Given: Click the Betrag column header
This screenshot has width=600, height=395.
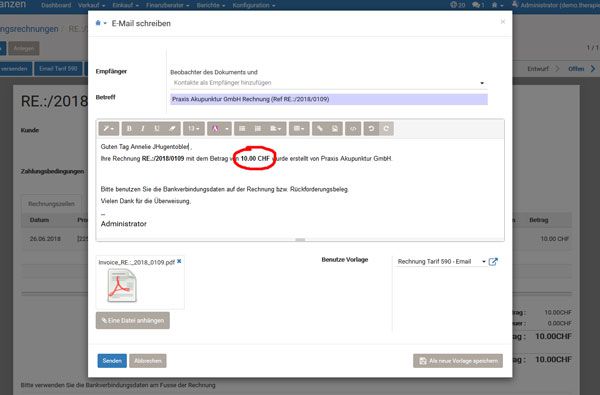Looking at the screenshot, I should [539, 220].
